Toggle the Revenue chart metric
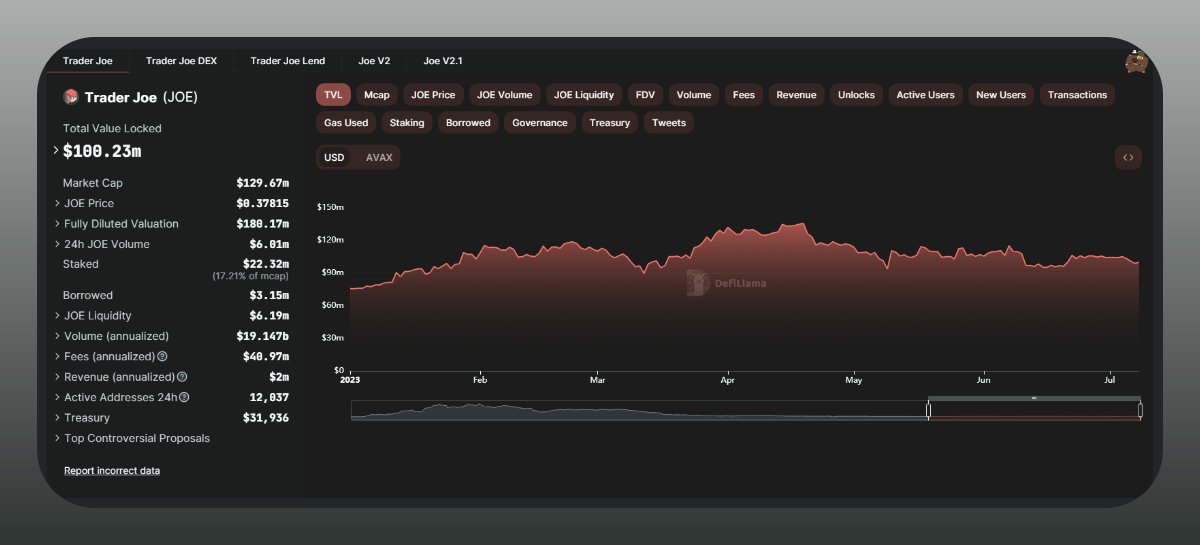The width and height of the screenshot is (1200, 545). tap(796, 95)
